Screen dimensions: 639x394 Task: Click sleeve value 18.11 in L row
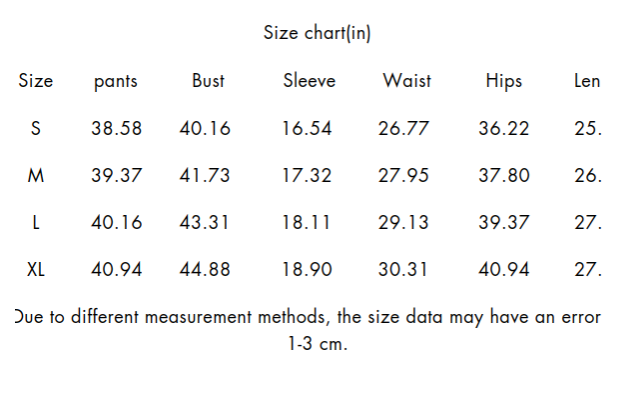pos(306,222)
